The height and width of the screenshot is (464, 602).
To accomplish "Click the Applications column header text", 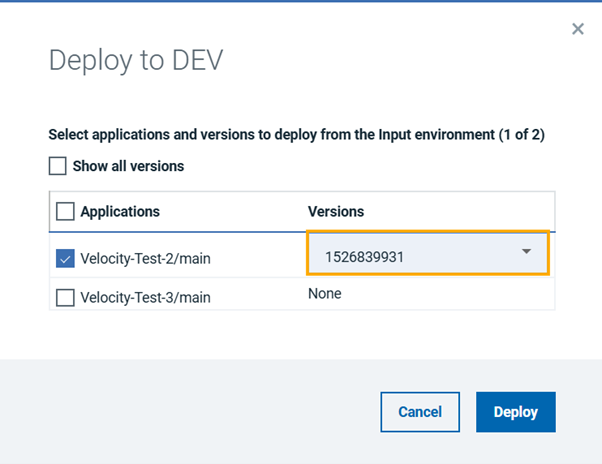I will click(120, 211).
